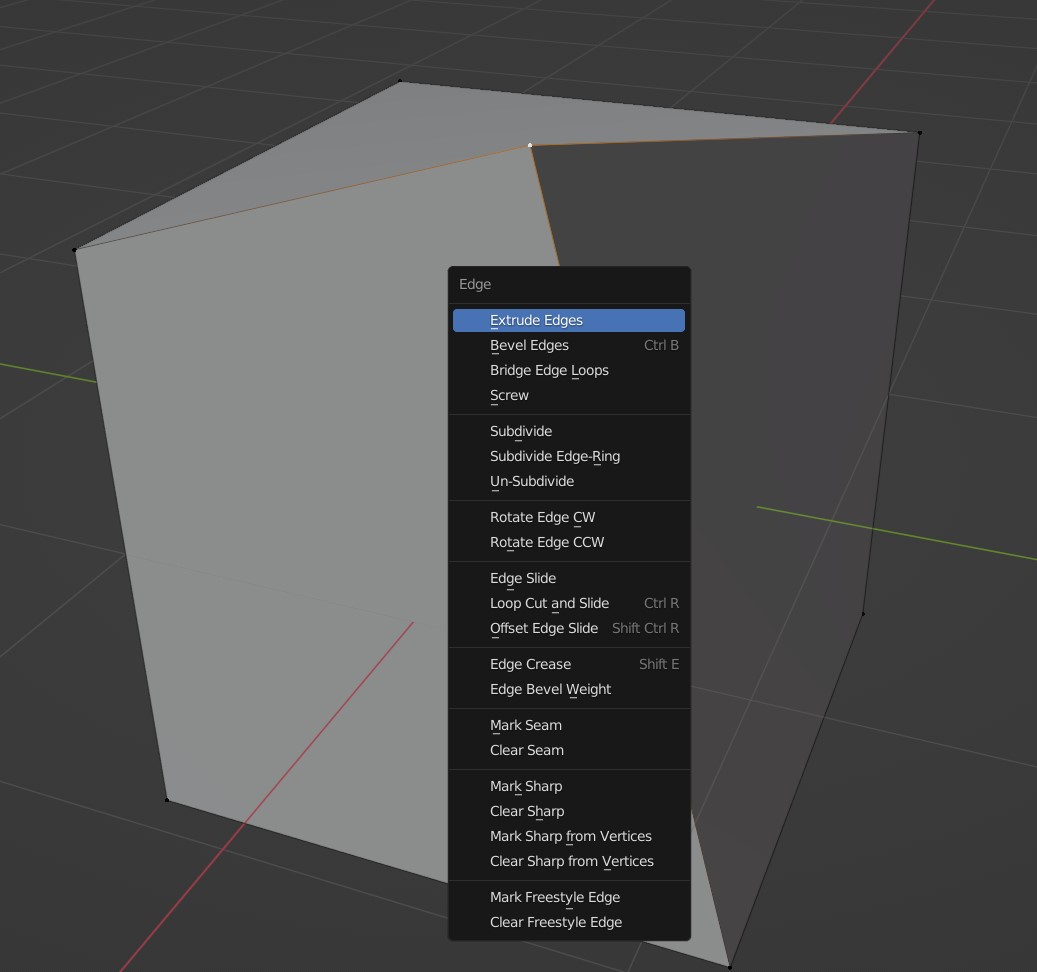Click the Edge Slide entry
Screen dimensions: 1037x972
(569, 578)
